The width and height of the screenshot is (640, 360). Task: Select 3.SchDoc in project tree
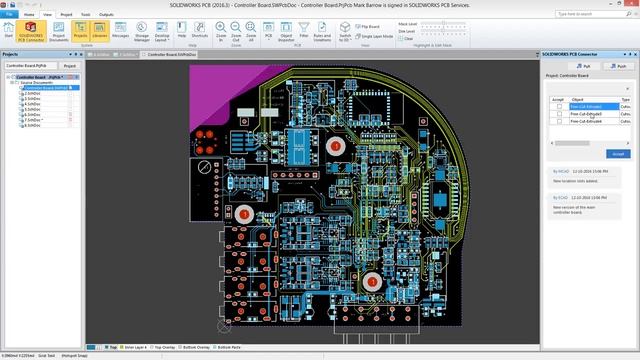click(31, 99)
